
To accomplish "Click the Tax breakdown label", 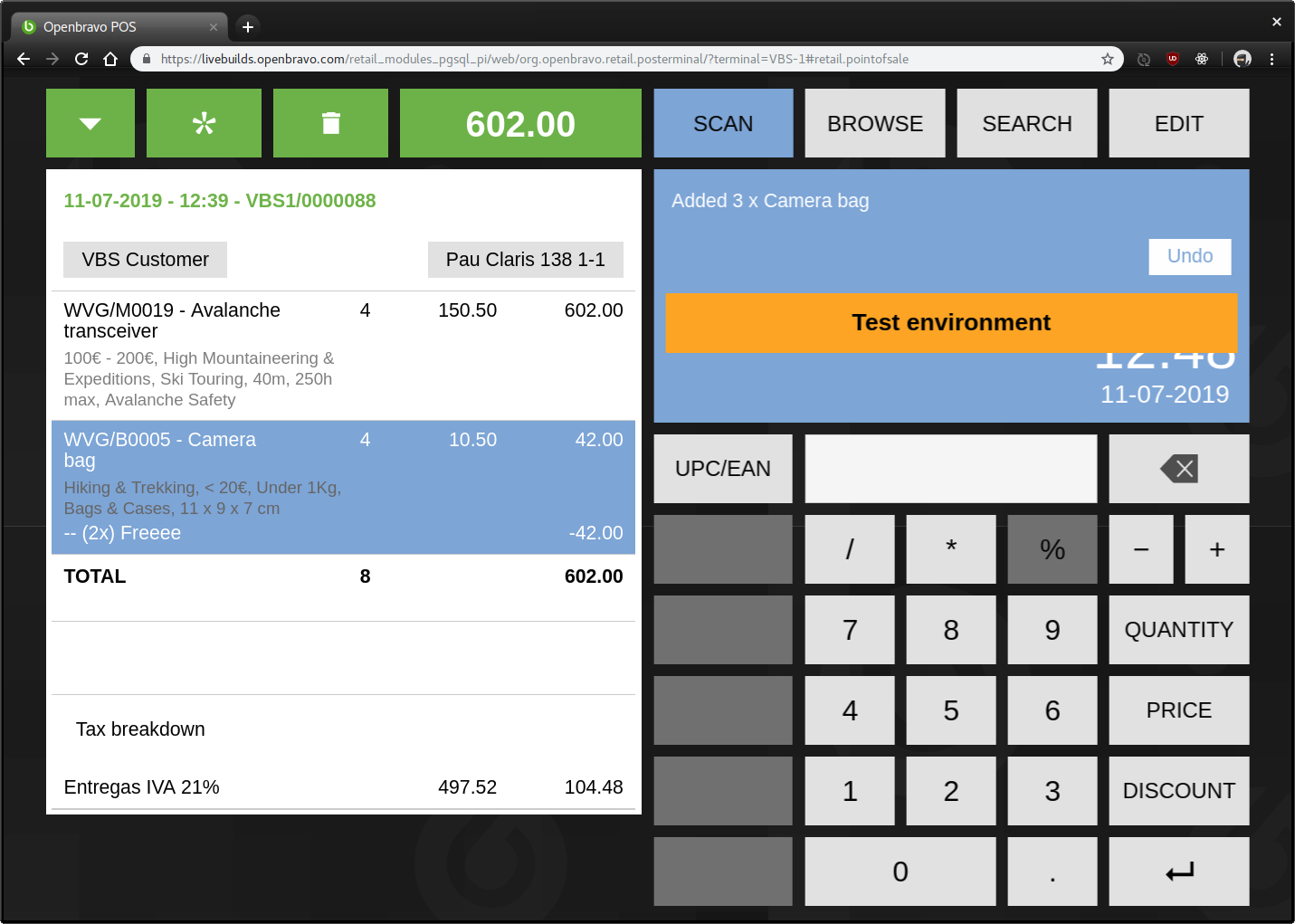I will [140, 729].
